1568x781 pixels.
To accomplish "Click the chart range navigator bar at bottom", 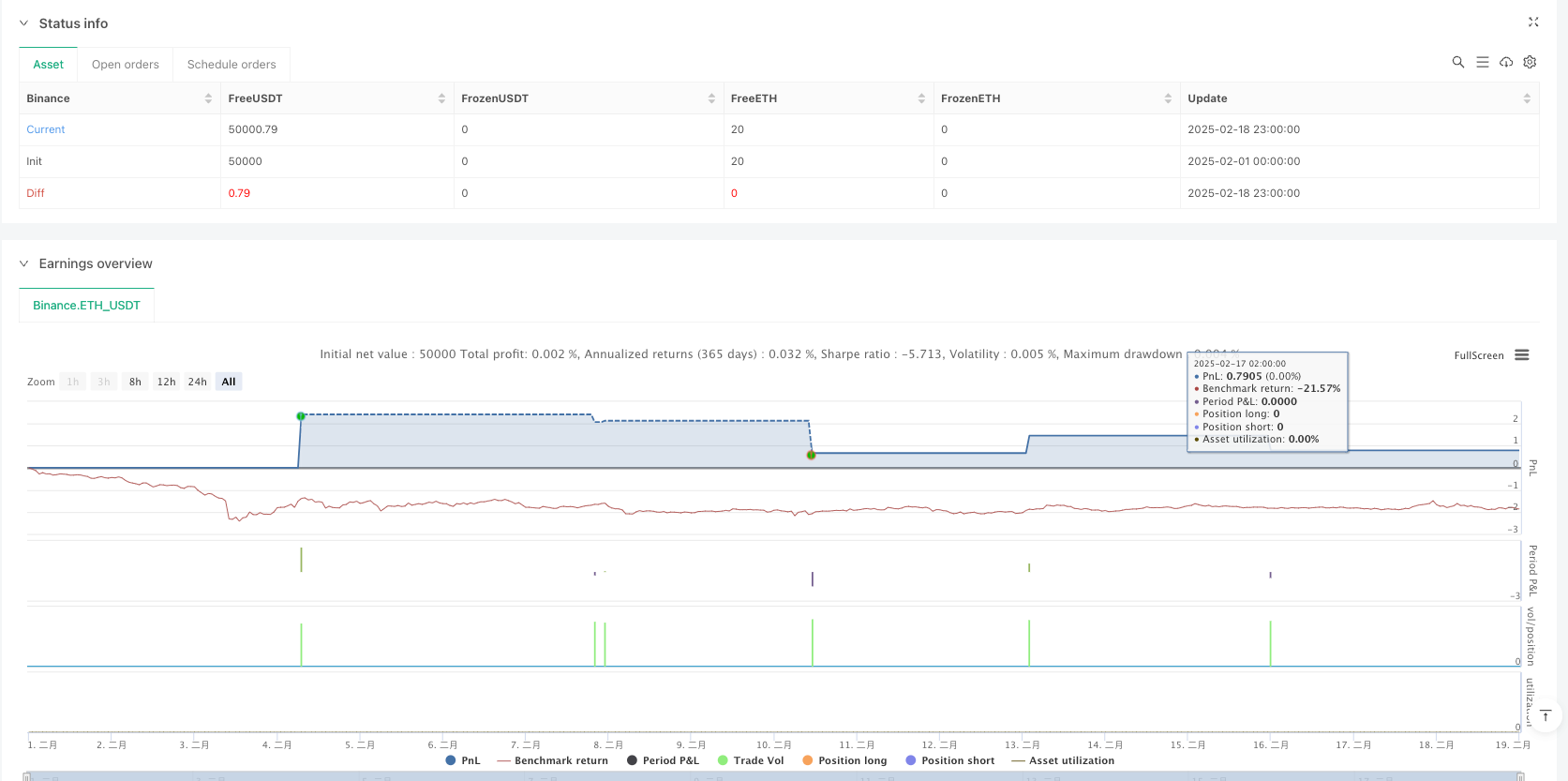I will [x=772, y=776].
